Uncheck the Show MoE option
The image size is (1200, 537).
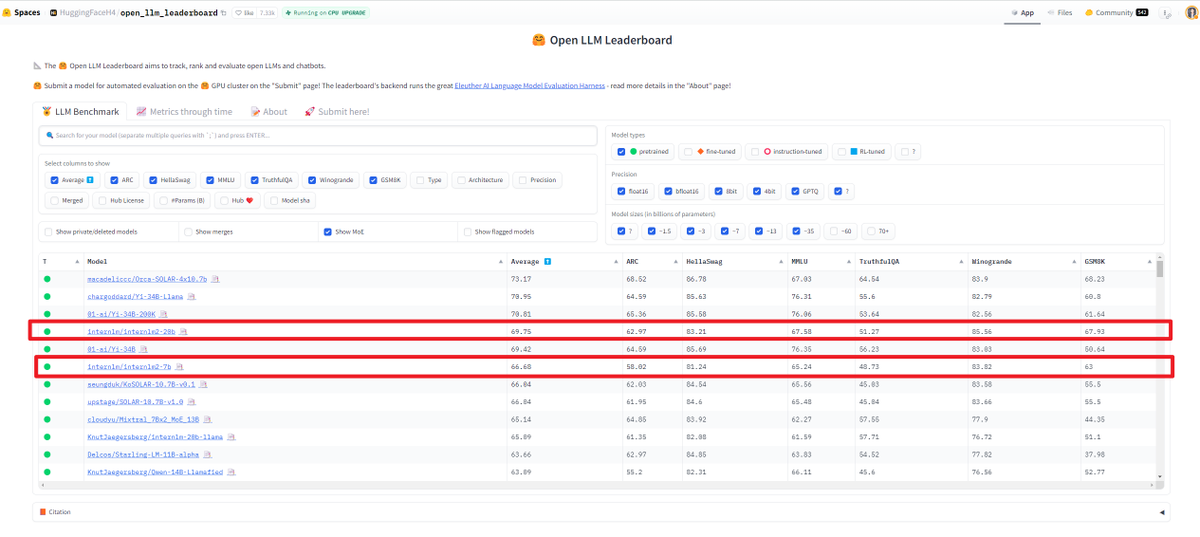point(328,231)
